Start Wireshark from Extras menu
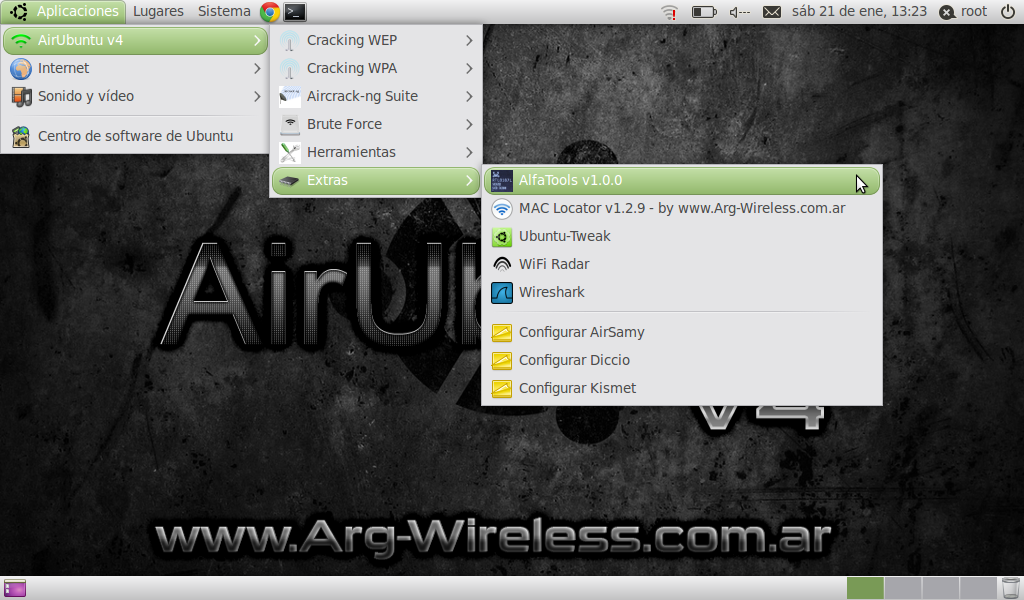 (x=551, y=293)
